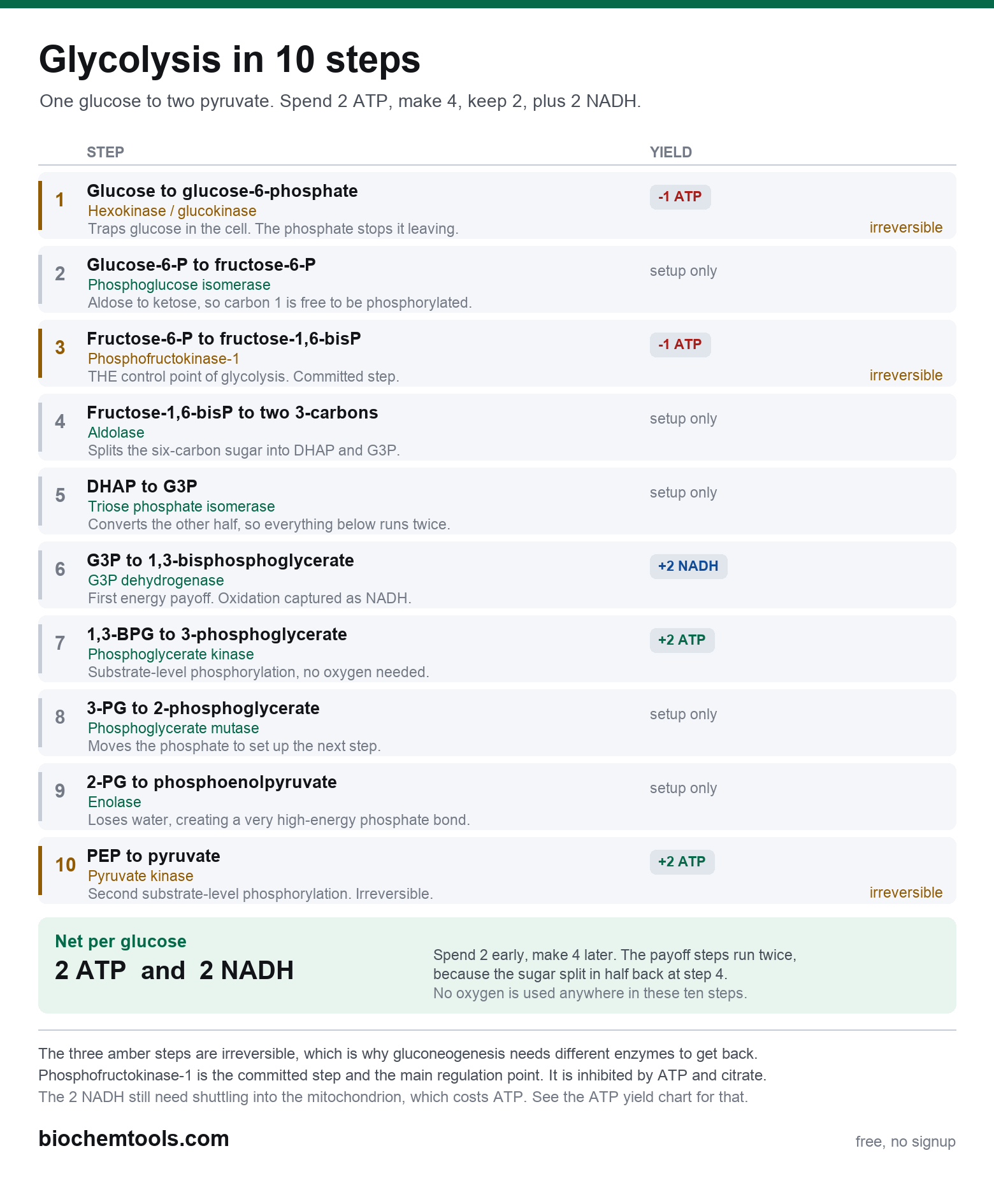Select the Aldolase enzyme label
The image size is (994, 1204).
pyautogui.click(x=116, y=433)
